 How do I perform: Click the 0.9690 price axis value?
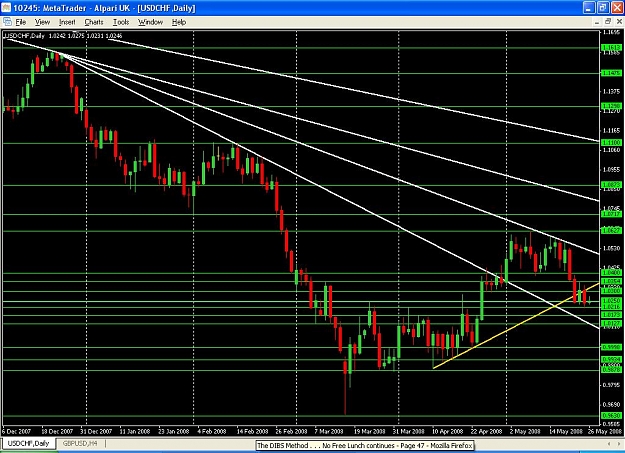coord(612,404)
